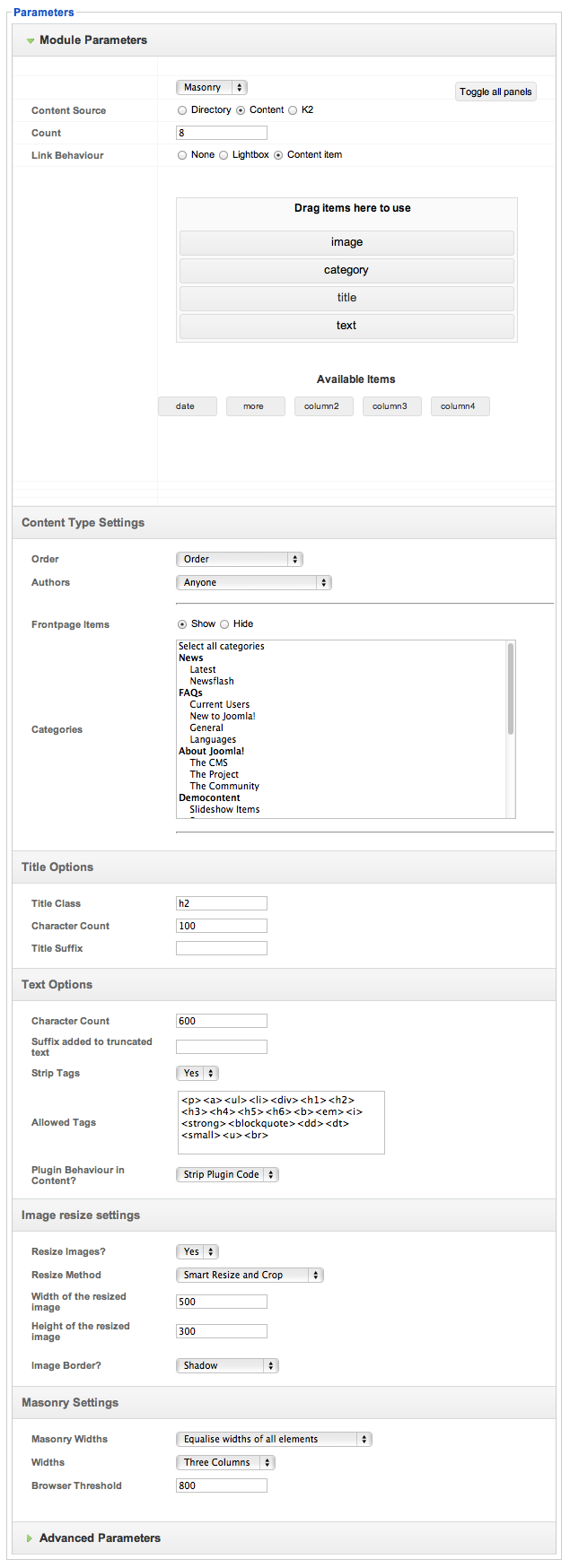Select Content as content source
The height and width of the screenshot is (1568, 570).
[x=241, y=110]
